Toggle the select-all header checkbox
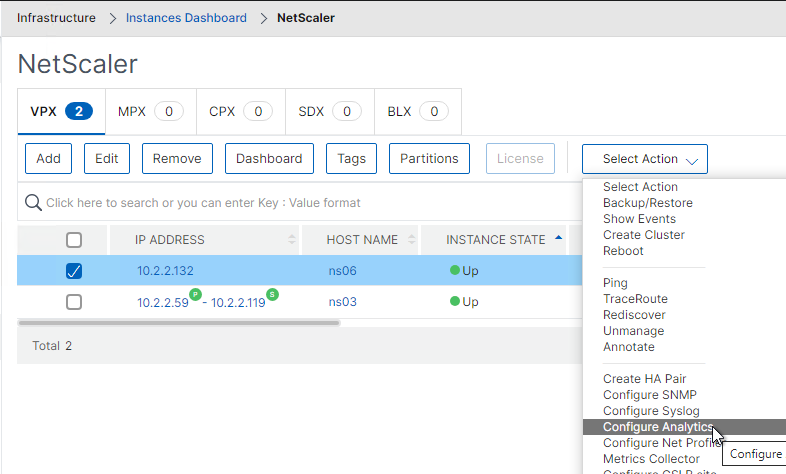 point(74,240)
